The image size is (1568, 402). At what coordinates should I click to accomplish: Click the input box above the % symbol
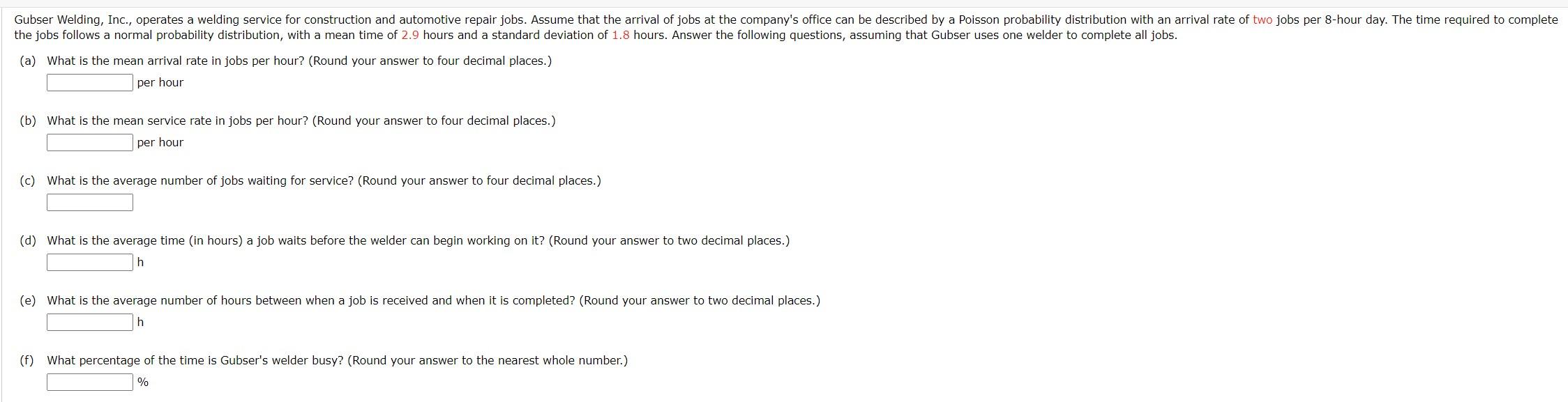(x=89, y=382)
